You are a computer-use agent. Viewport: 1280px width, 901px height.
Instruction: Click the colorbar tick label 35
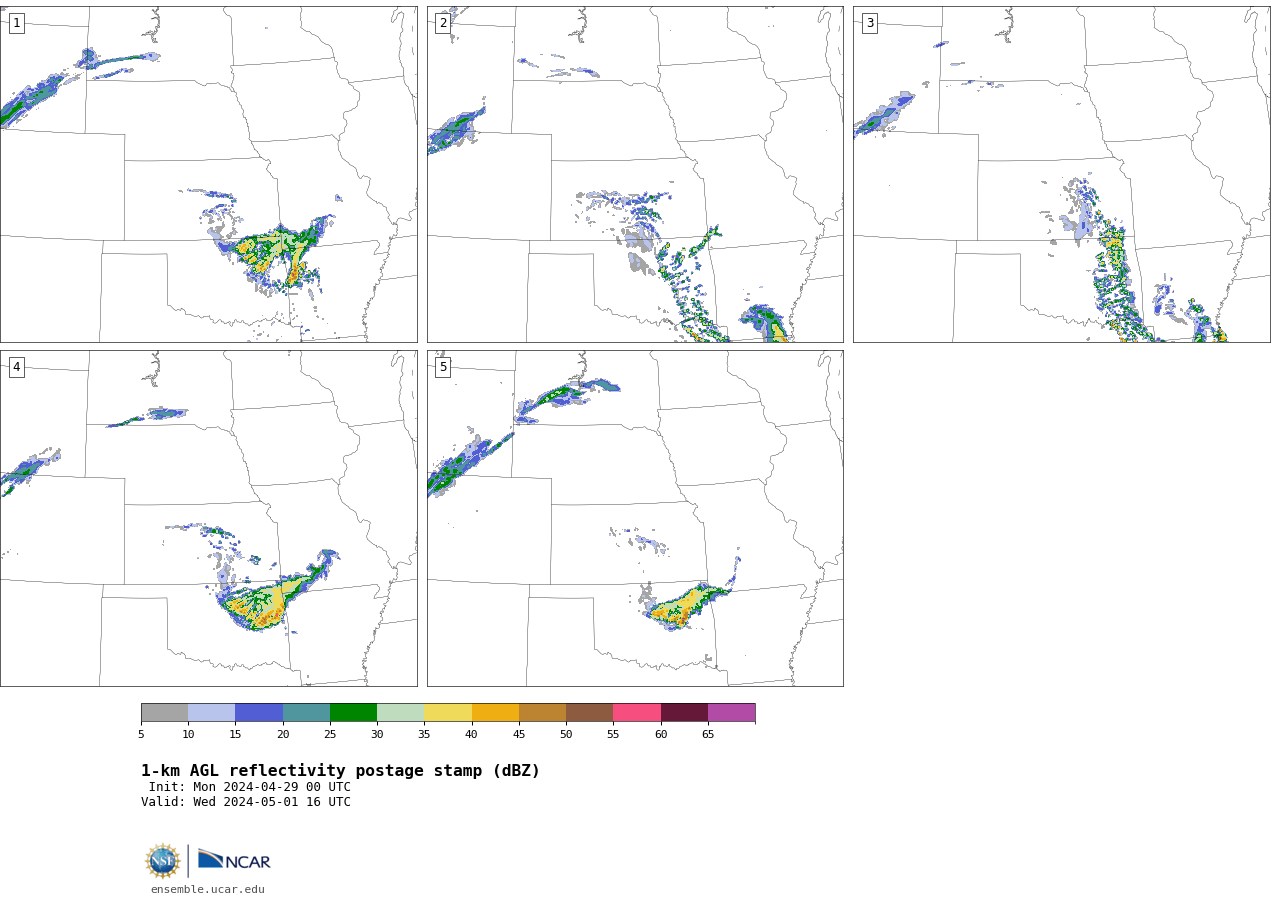(x=424, y=734)
